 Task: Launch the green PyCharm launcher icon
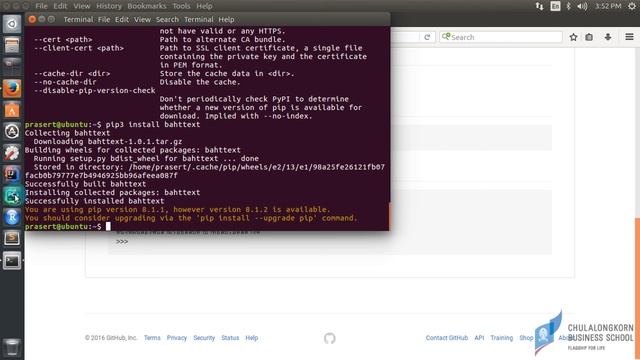(x=12, y=196)
